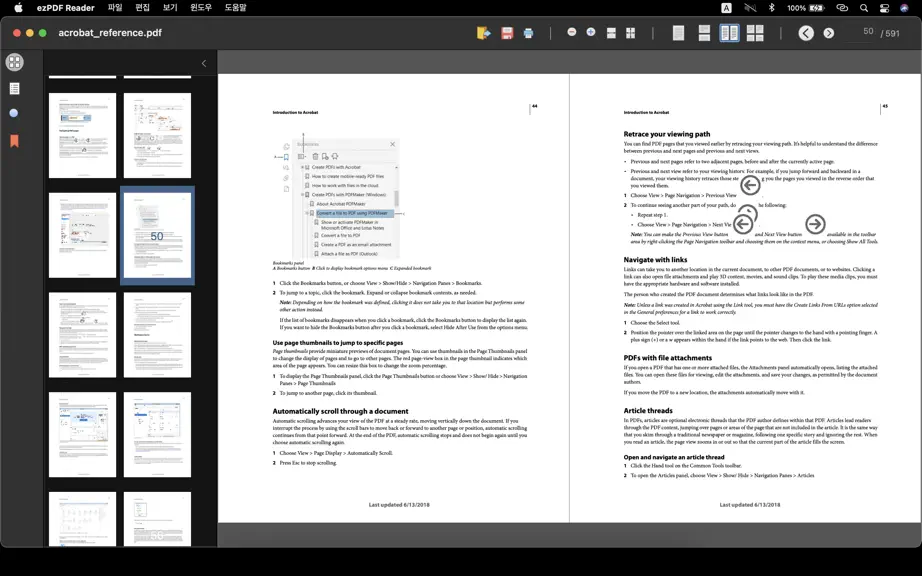Click the 'Navigate with links' heading
922x576 pixels.
pos(655,259)
